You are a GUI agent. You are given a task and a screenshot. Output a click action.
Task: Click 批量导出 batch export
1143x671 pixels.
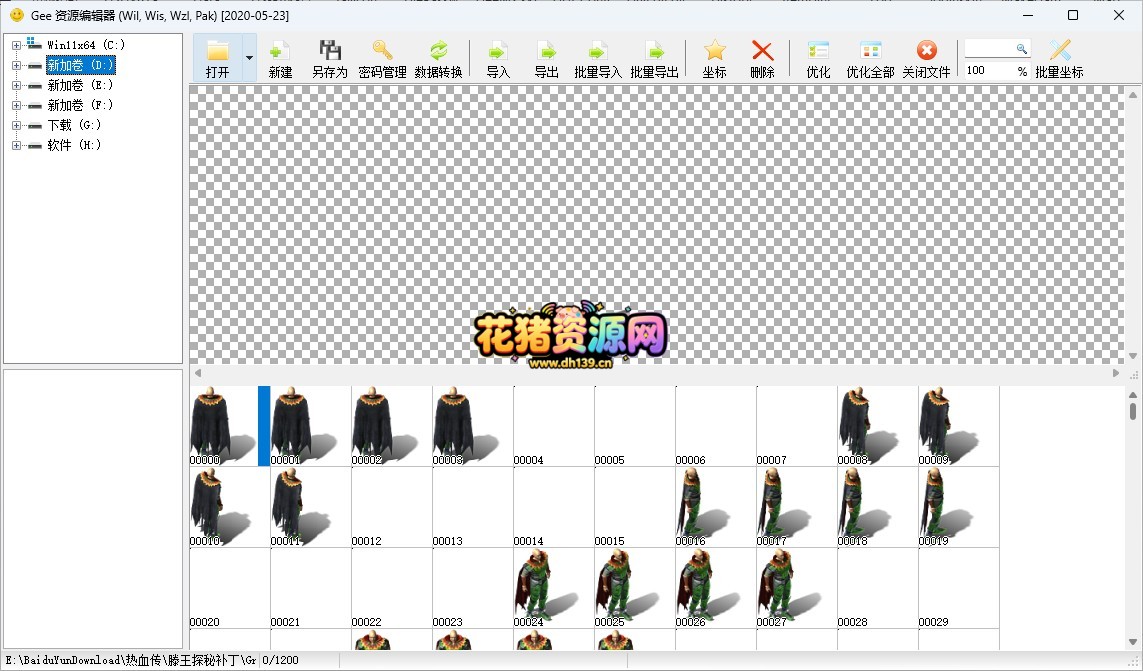pyautogui.click(x=654, y=58)
